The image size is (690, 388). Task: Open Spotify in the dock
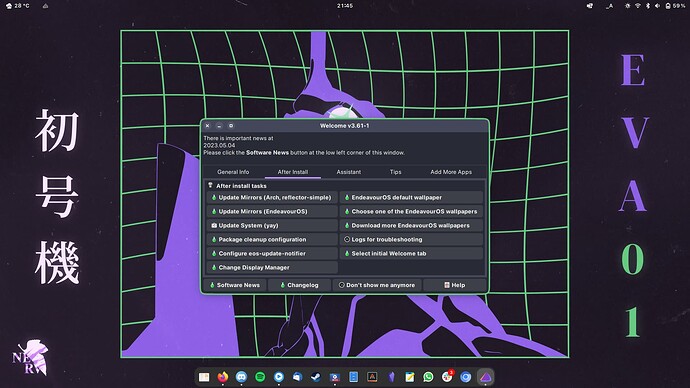tap(260, 377)
